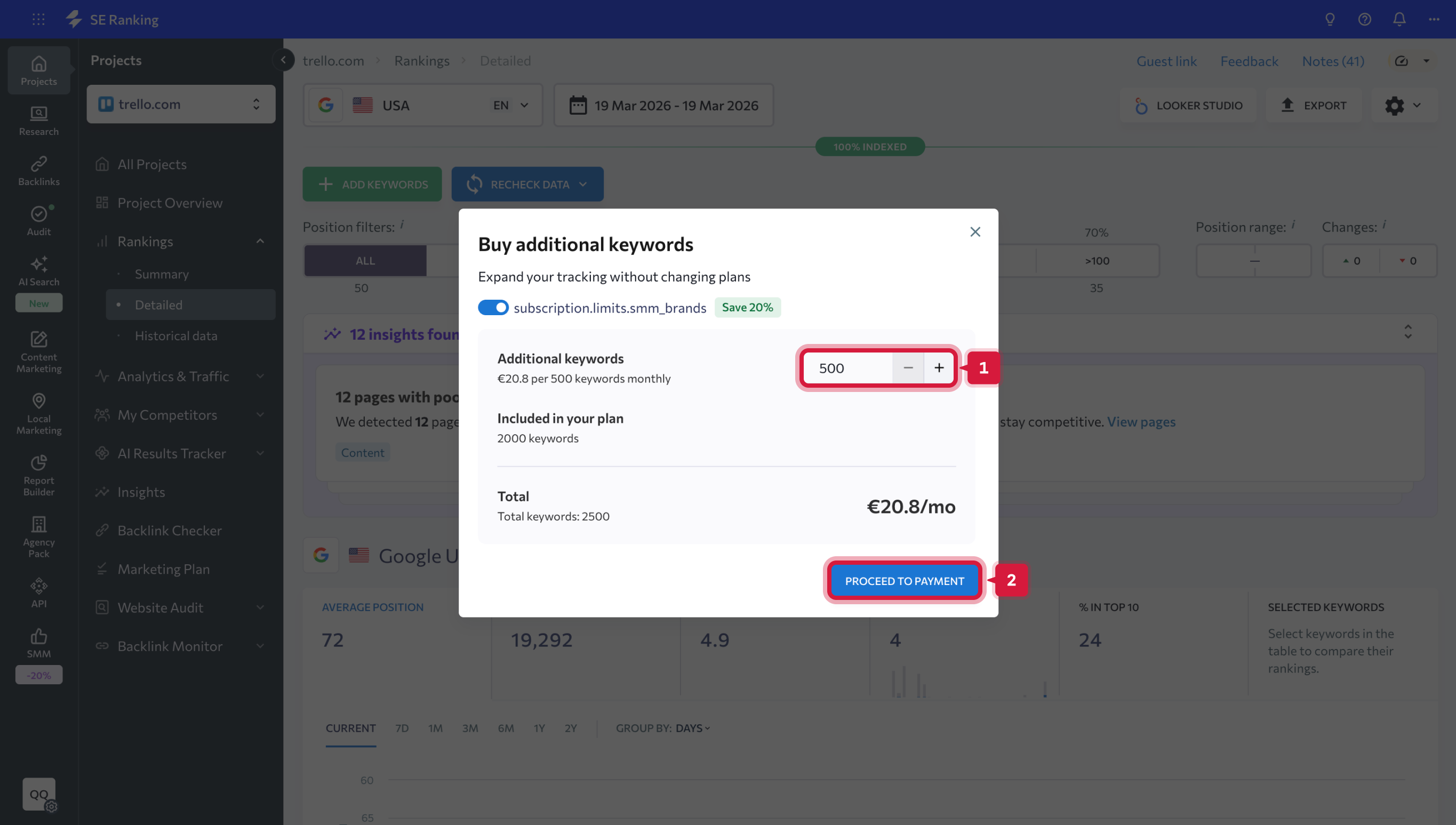The height and width of the screenshot is (825, 1456).
Task: Collapse the Rankings sidebar section
Action: (260, 242)
